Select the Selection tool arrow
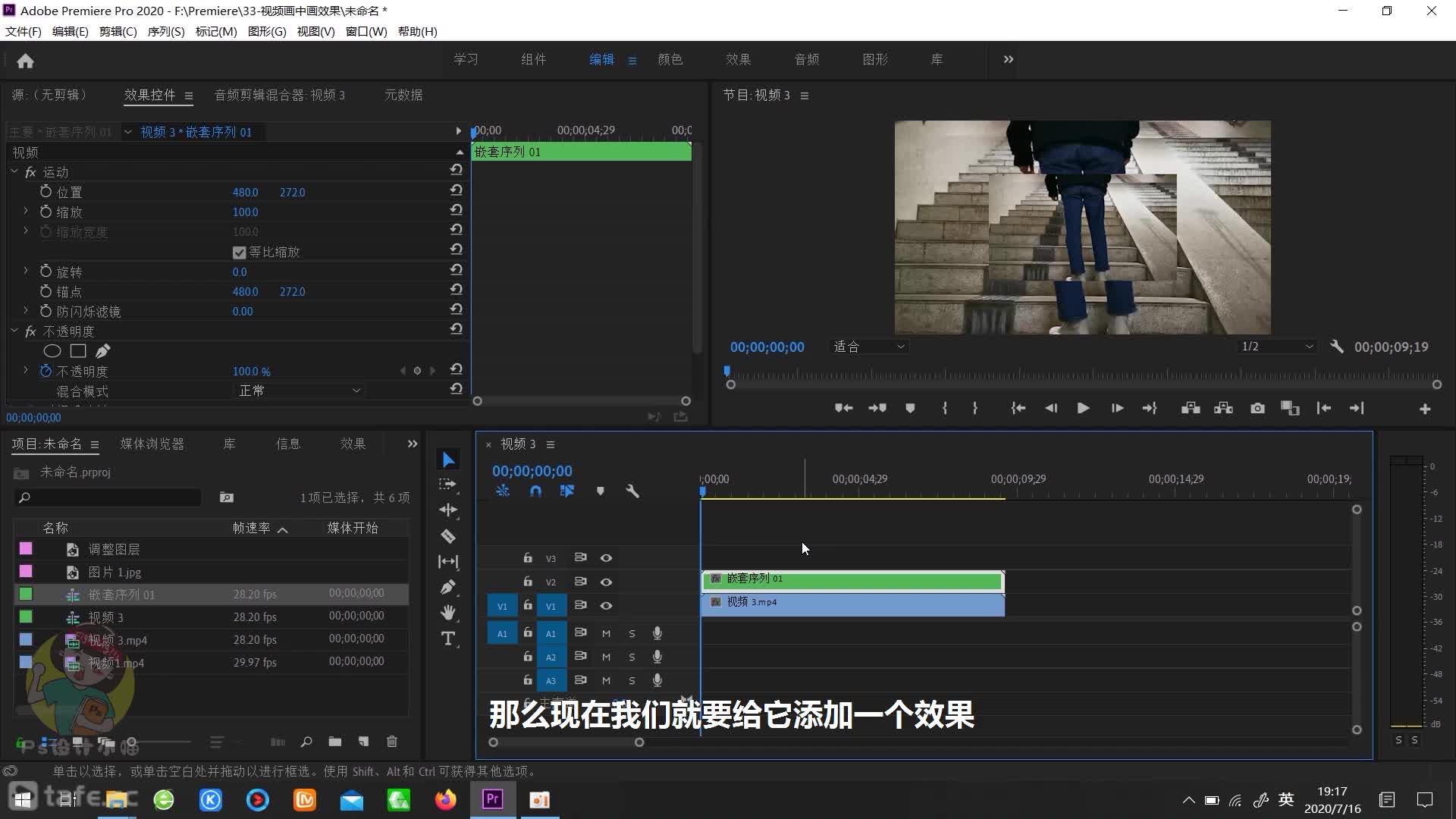1456x819 pixels. 448,460
